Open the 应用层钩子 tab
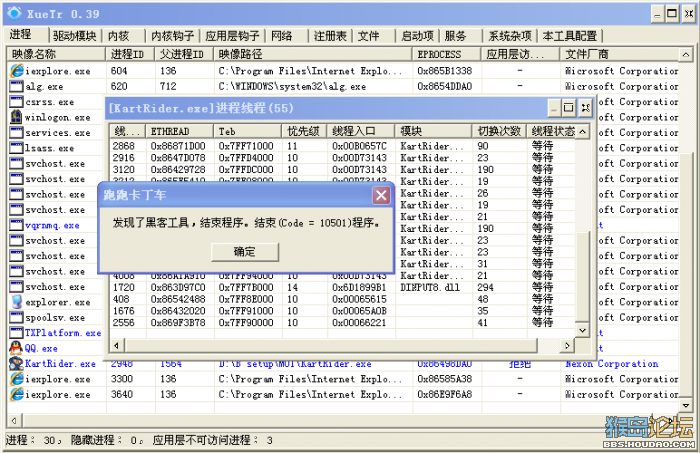Screen dimensions: 700x453 click(x=232, y=36)
